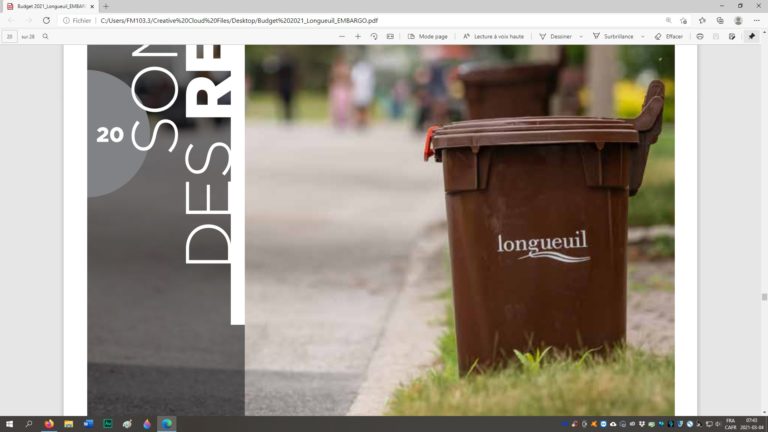Expand the Dessiner options dropdown arrow

(581, 36)
